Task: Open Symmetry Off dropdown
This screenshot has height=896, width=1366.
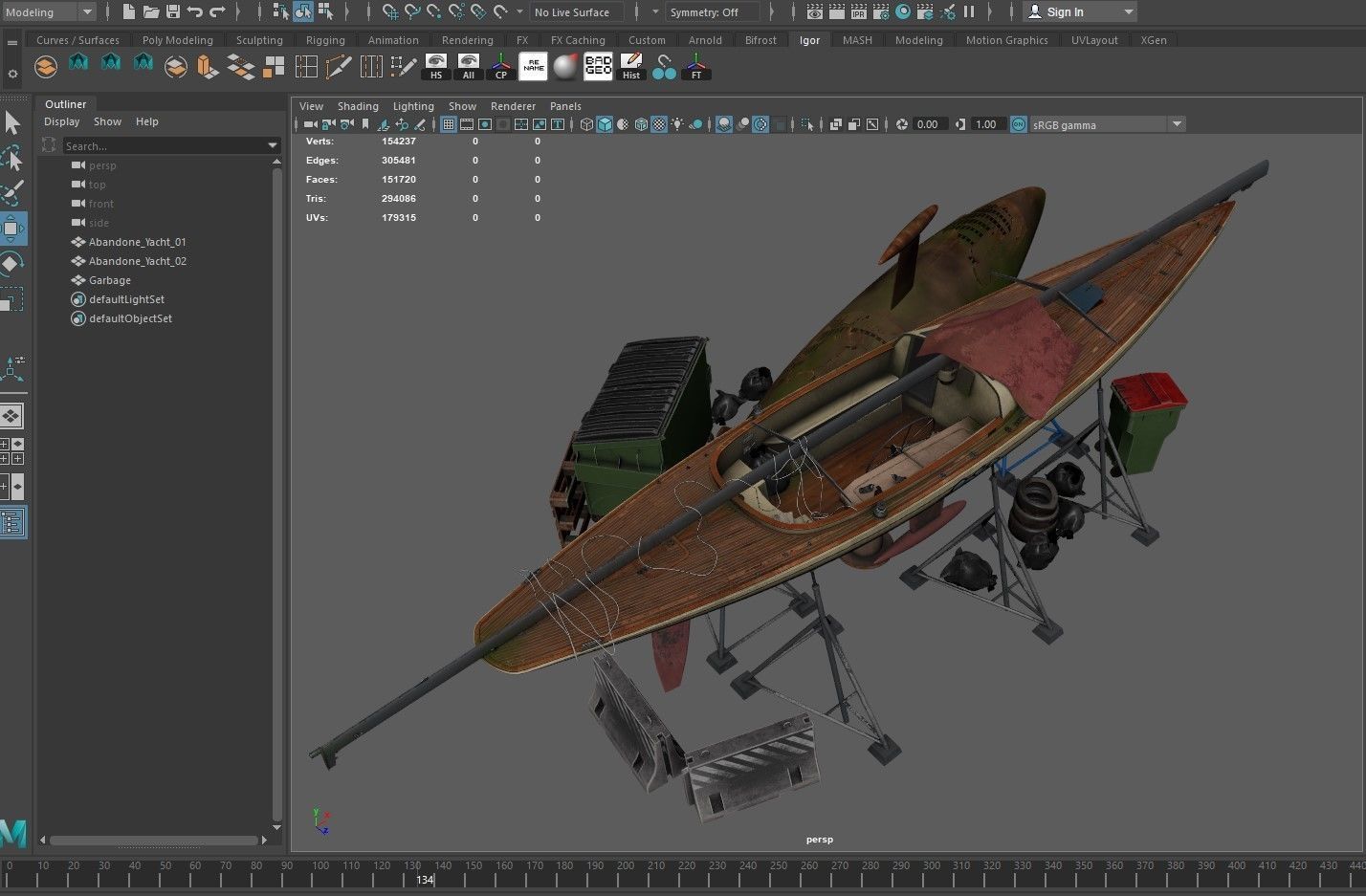Action: pos(713,12)
